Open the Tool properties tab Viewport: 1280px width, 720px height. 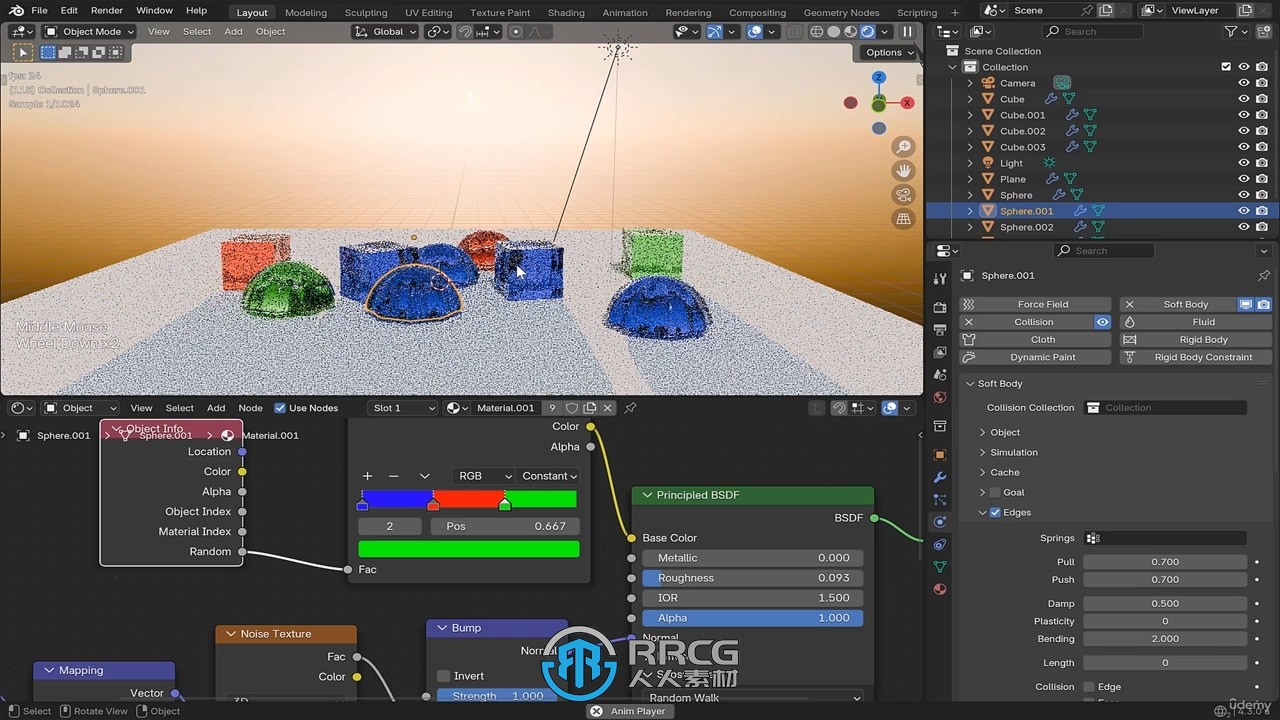tap(939, 279)
